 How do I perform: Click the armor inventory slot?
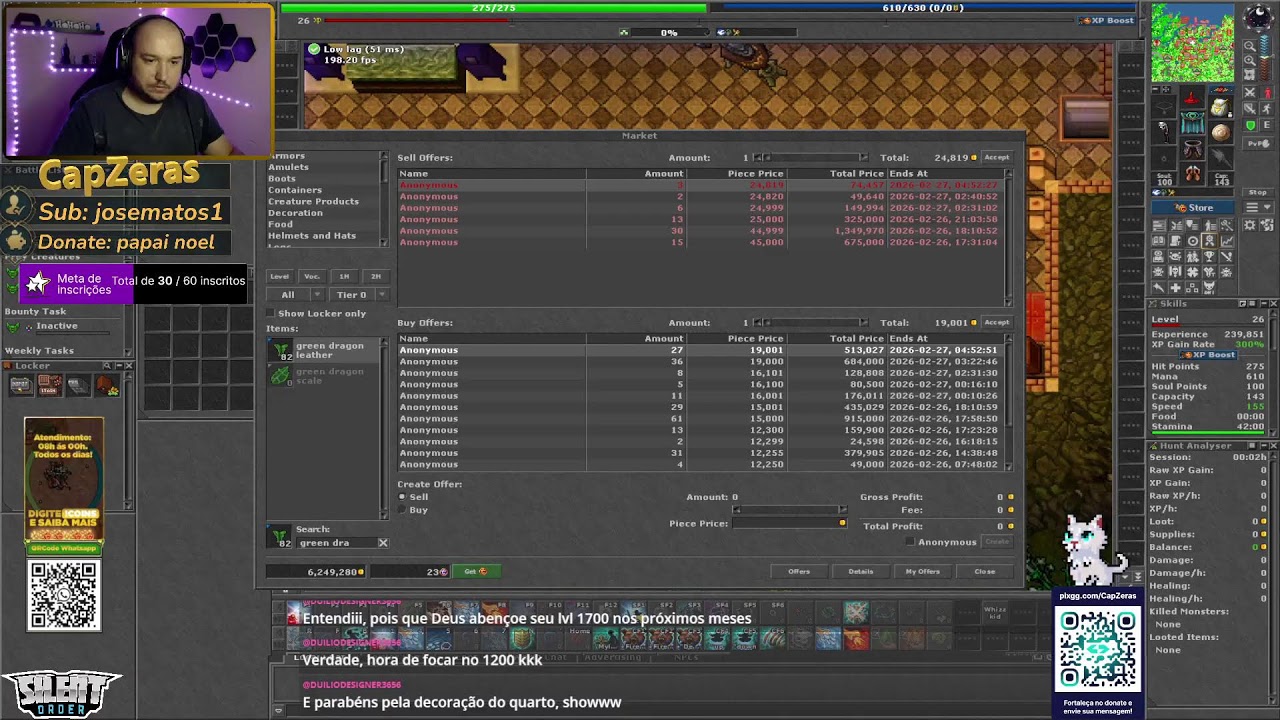pos(1192,124)
